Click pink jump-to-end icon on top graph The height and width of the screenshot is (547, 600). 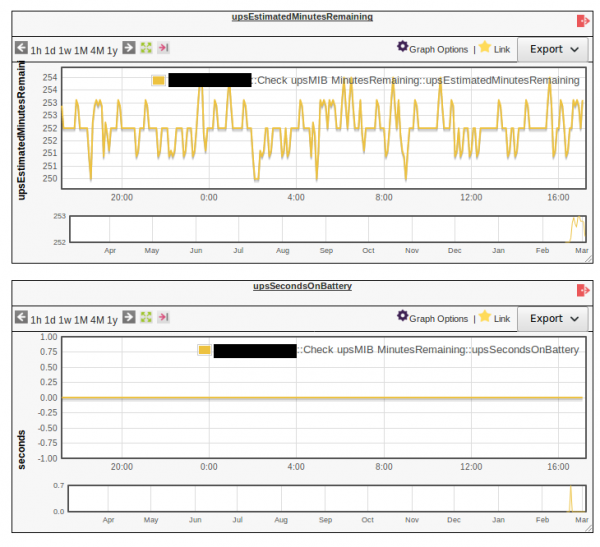point(164,48)
